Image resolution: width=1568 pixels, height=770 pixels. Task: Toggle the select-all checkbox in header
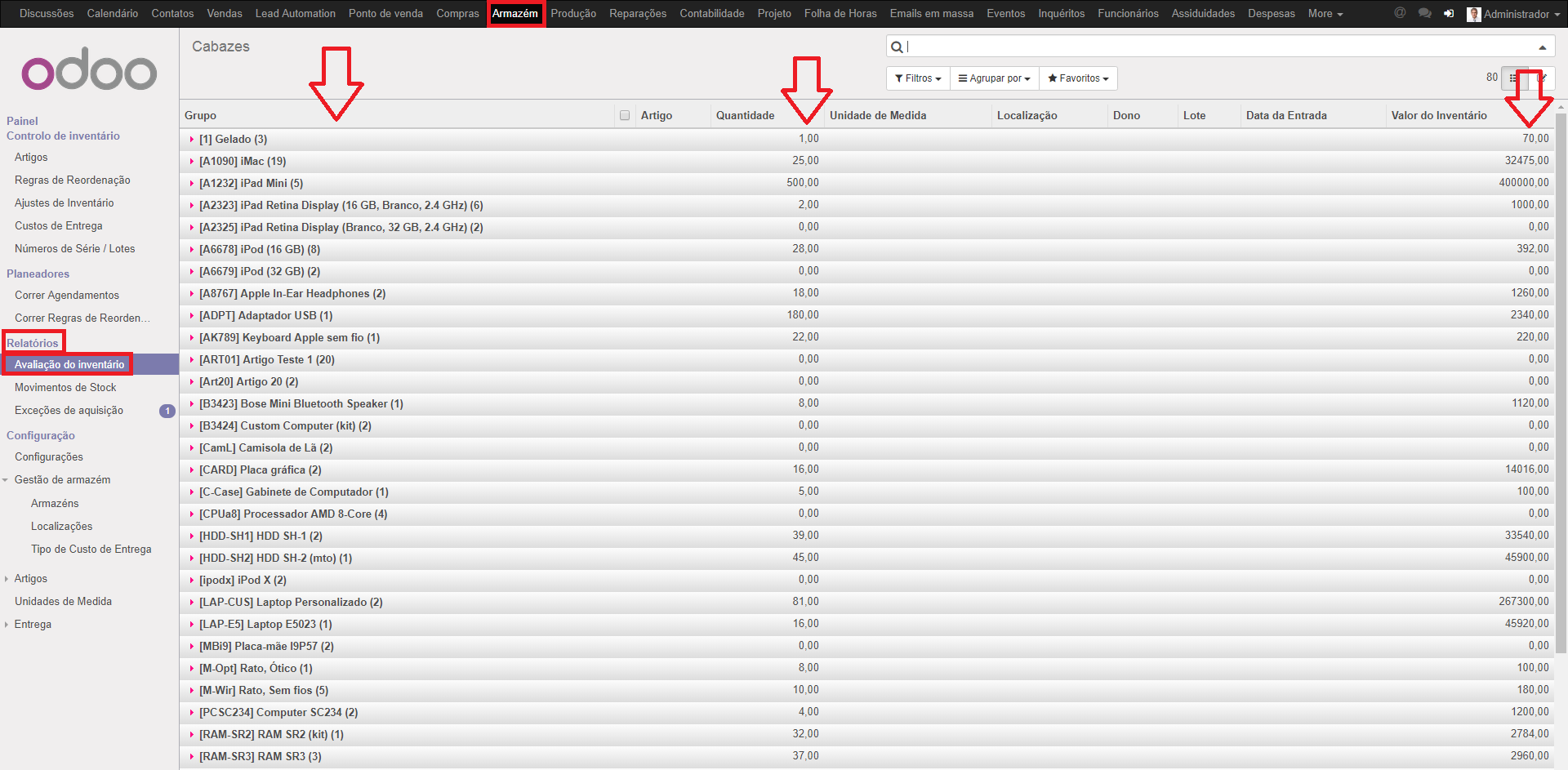[625, 115]
